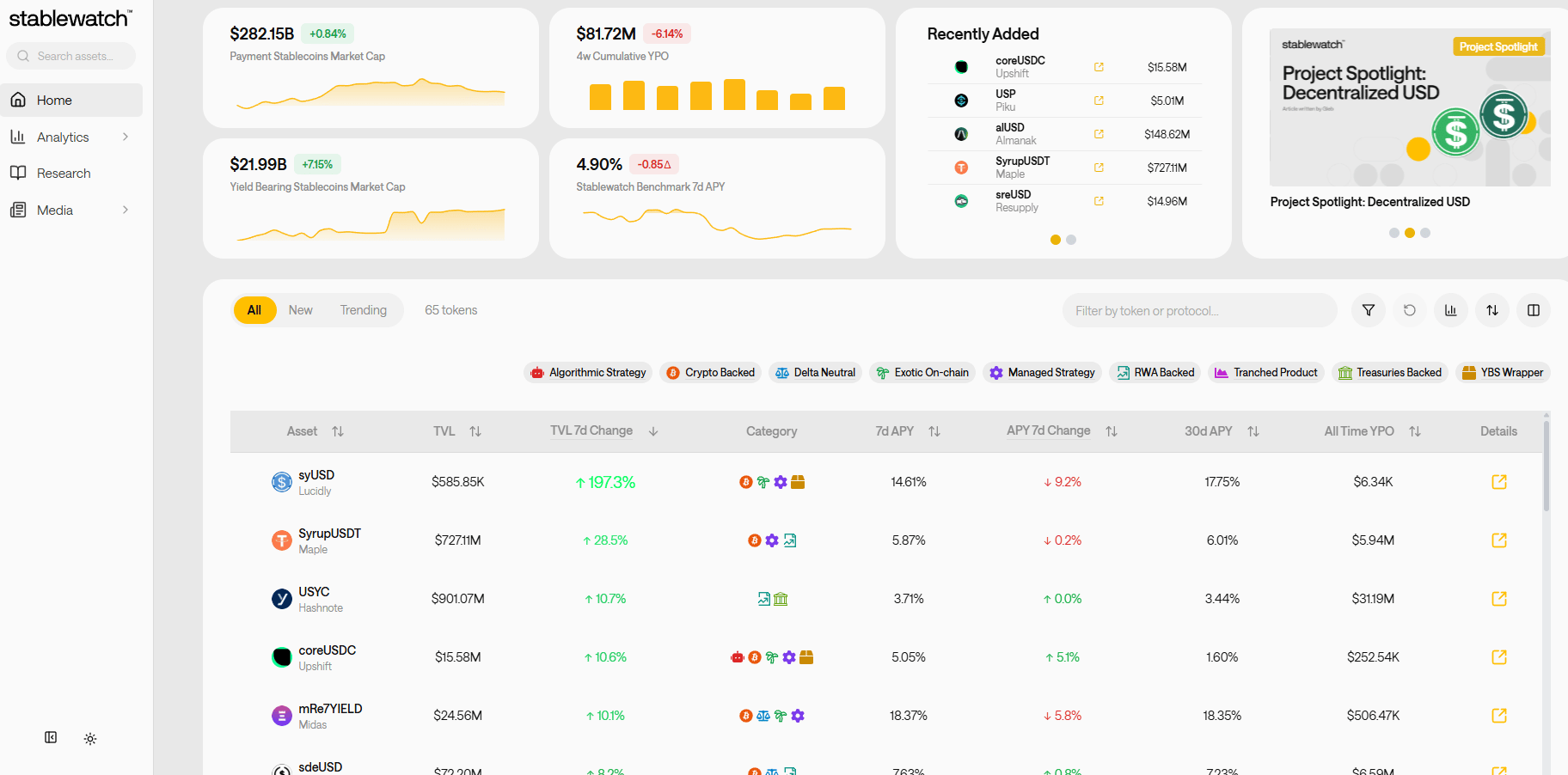Toggle the light/dark theme sun icon

(x=90, y=738)
